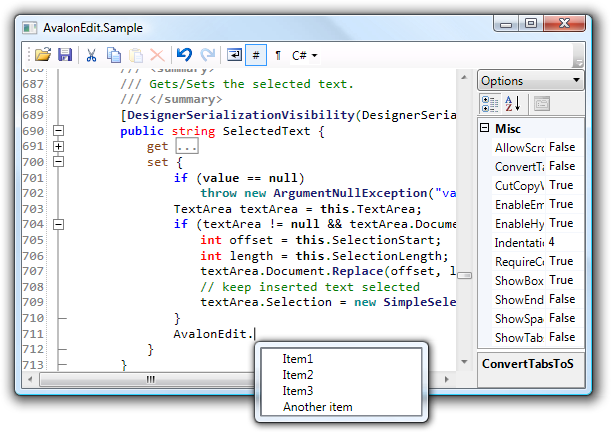This screenshot has width=611, height=441.
Task: Open the C# syntax highlighting dropdown
Action: coord(305,55)
